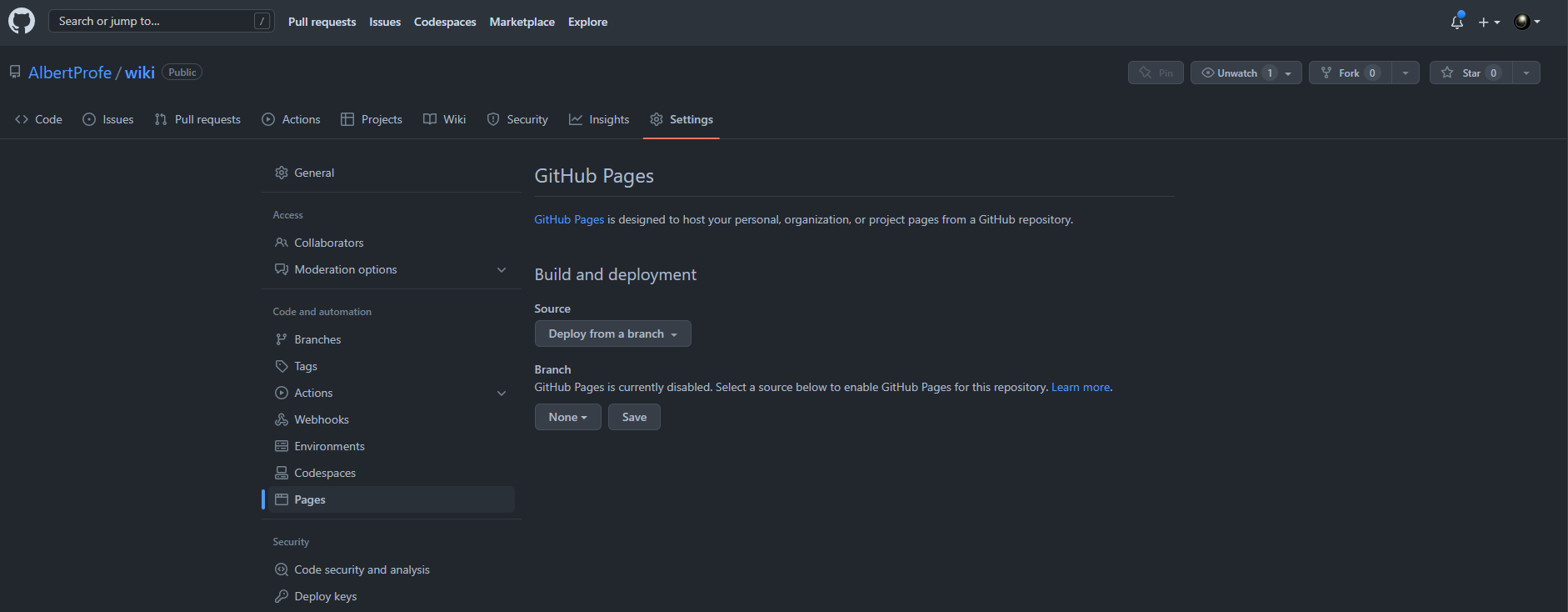Open the Deploy from a branch dropdown
The height and width of the screenshot is (612, 1568).
[x=612, y=334]
